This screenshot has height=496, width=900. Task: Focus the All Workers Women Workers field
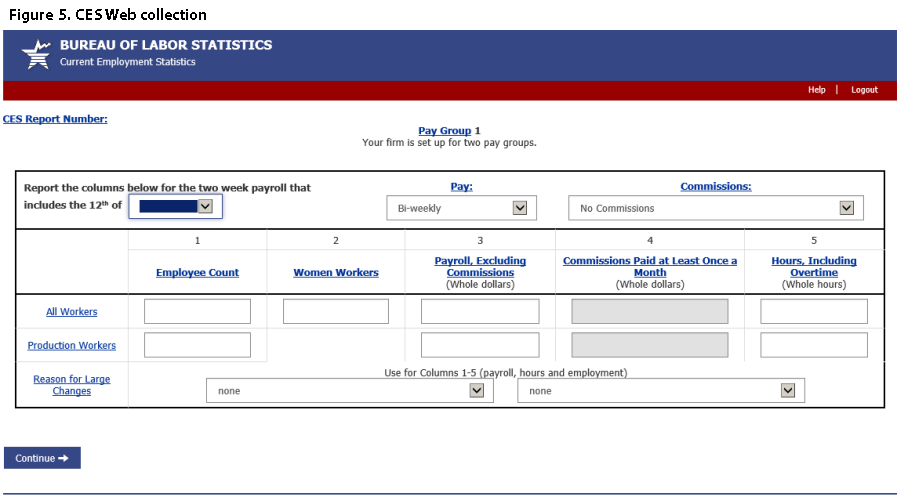coord(336,311)
